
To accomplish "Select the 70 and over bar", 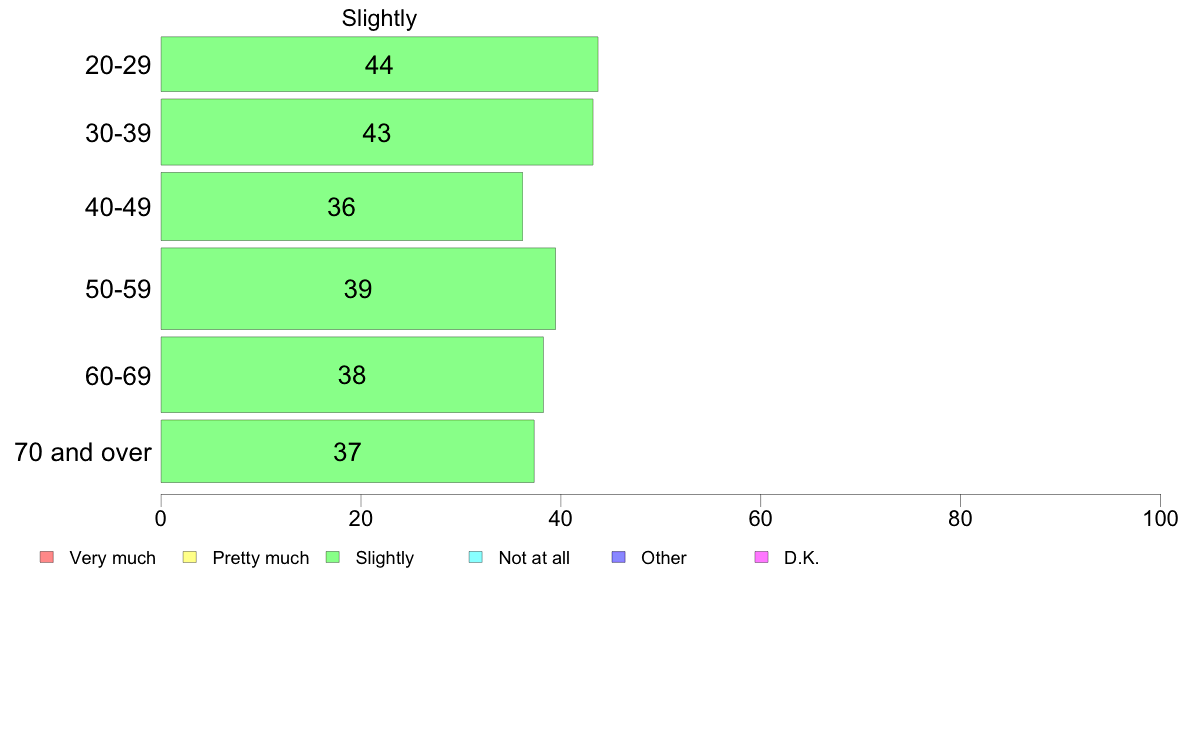I will coord(348,451).
